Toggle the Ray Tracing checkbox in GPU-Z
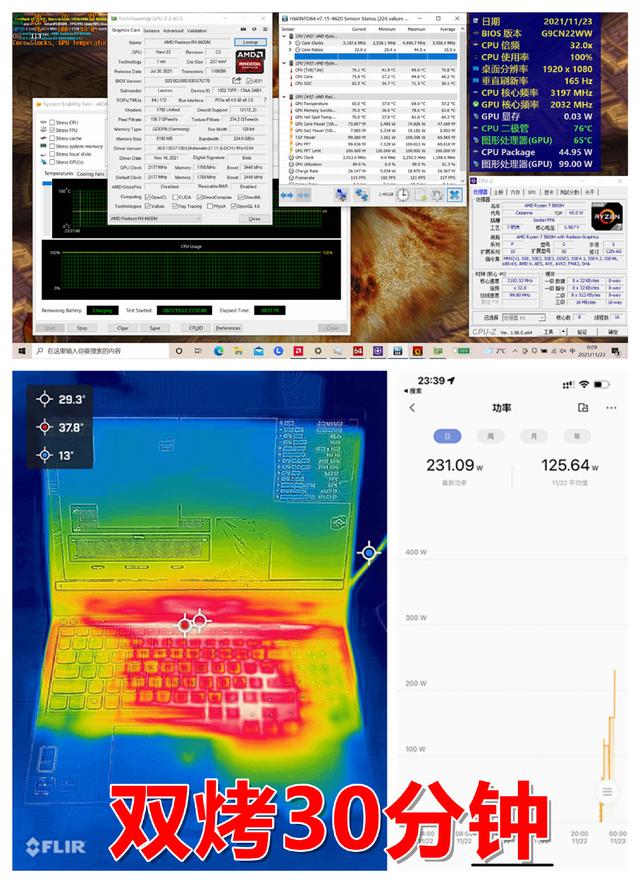Screen dimensions: 640x882 pos(174,206)
